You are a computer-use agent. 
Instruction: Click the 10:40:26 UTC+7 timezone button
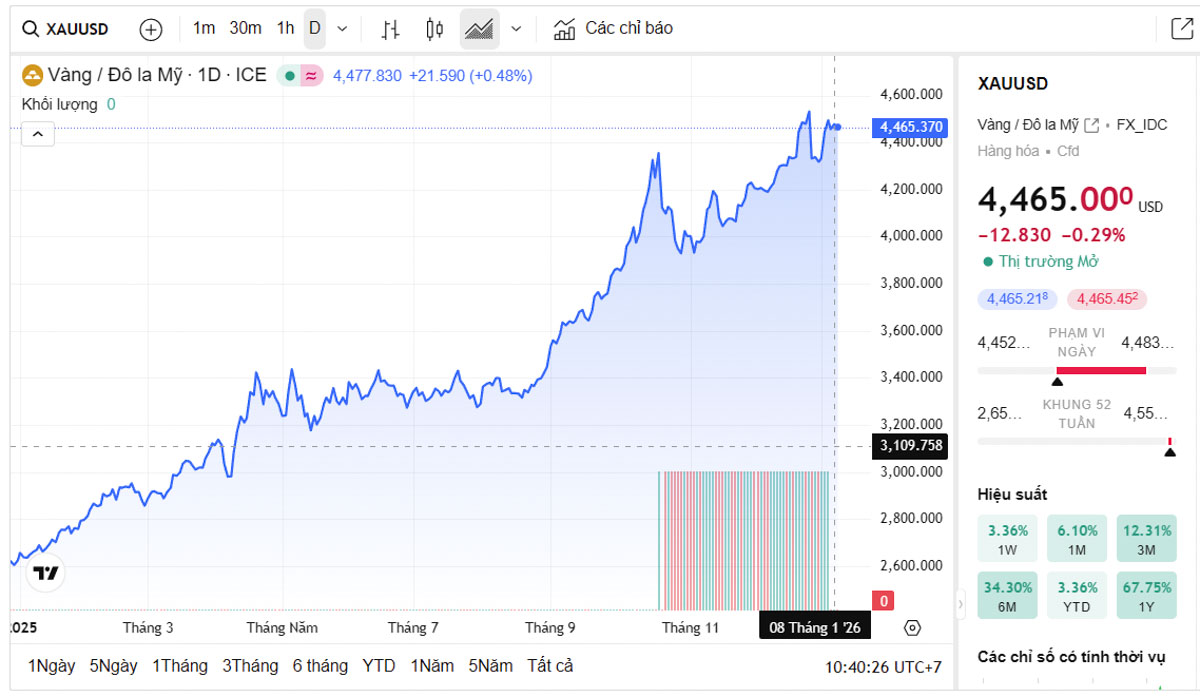tap(883, 667)
